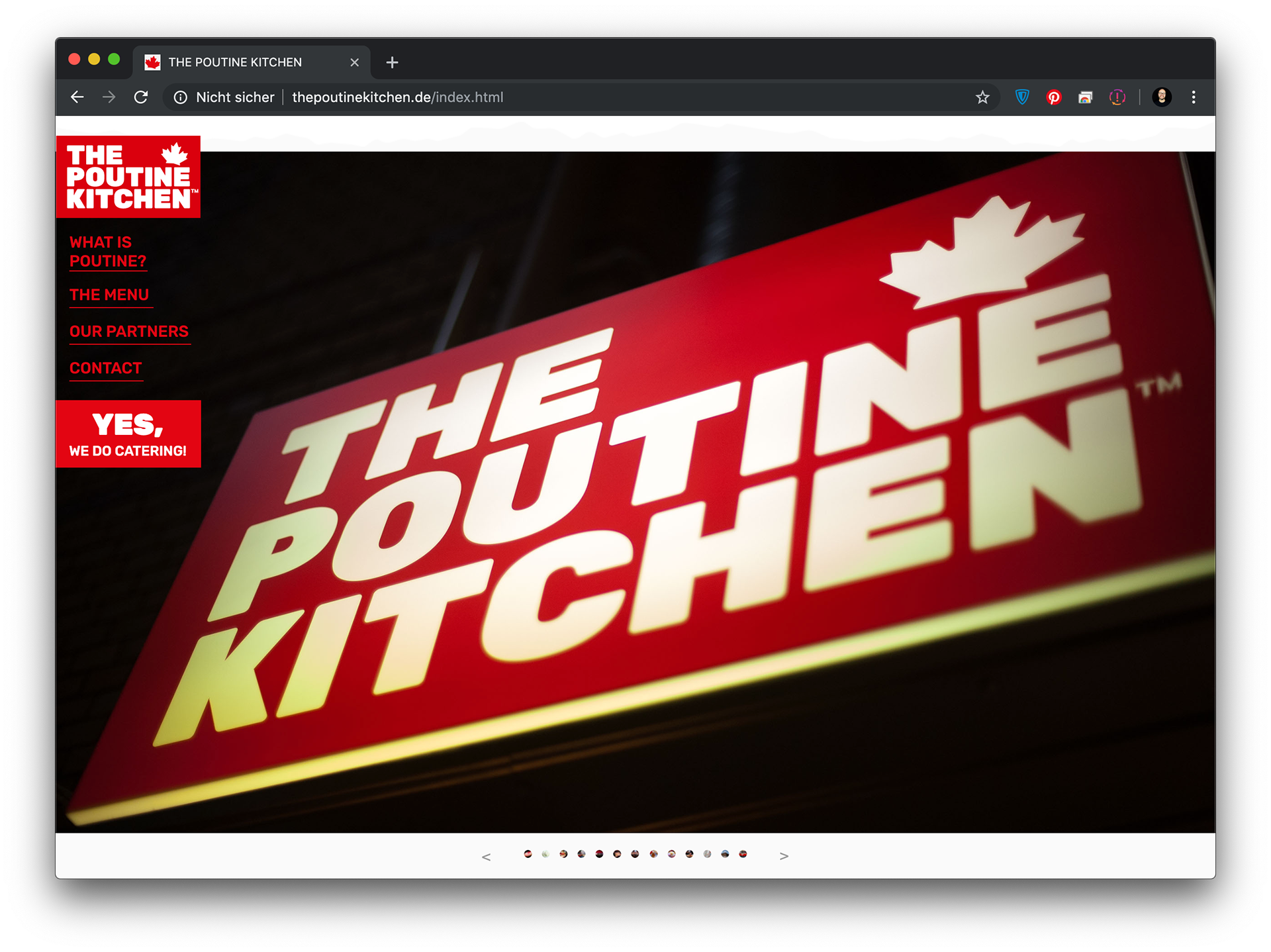Click Poutine Kitchen logo in sidebar
Viewport: 1271px width, 952px height.
[x=128, y=177]
